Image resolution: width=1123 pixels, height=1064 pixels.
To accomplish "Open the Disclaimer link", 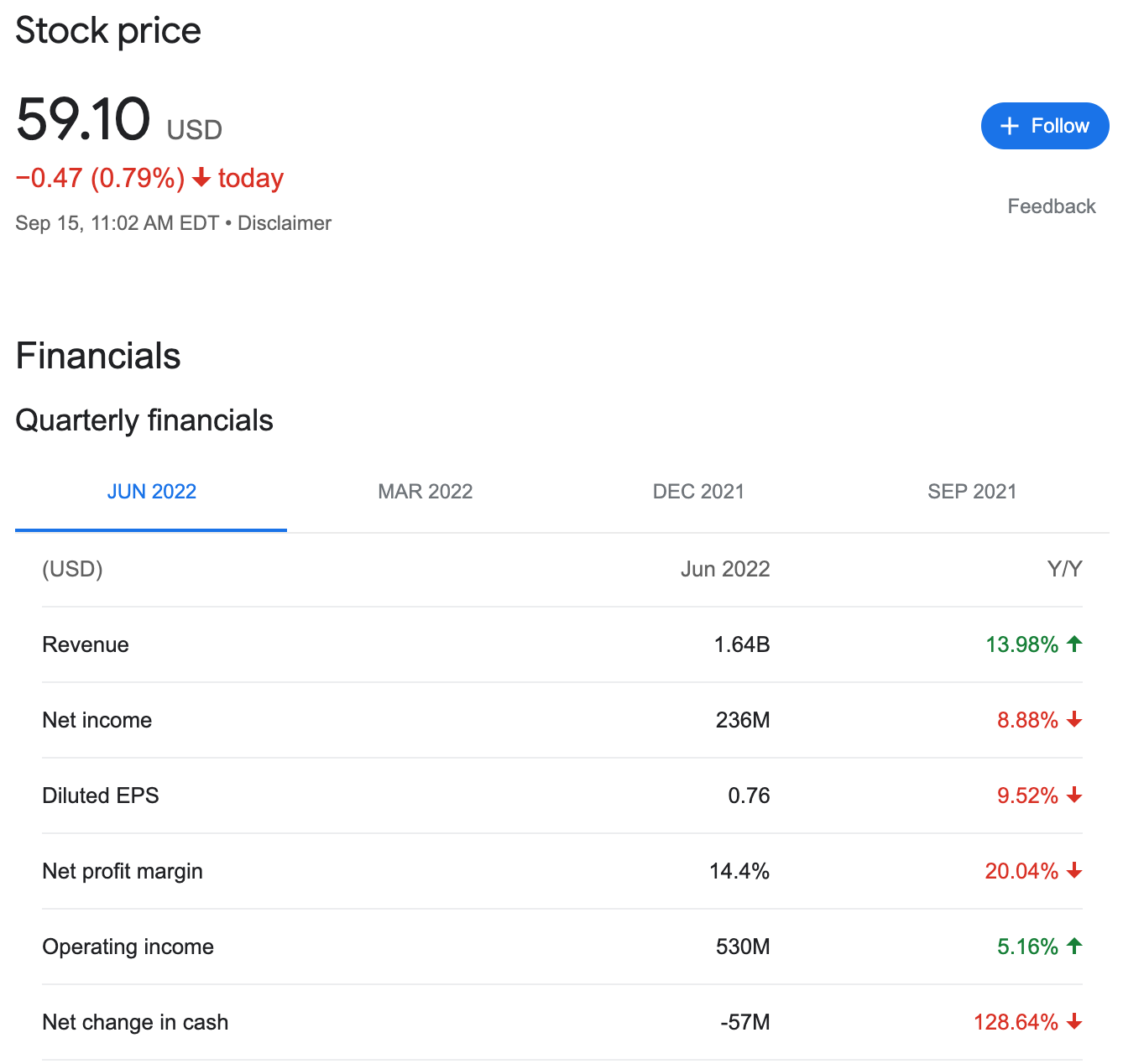I will pos(285,223).
